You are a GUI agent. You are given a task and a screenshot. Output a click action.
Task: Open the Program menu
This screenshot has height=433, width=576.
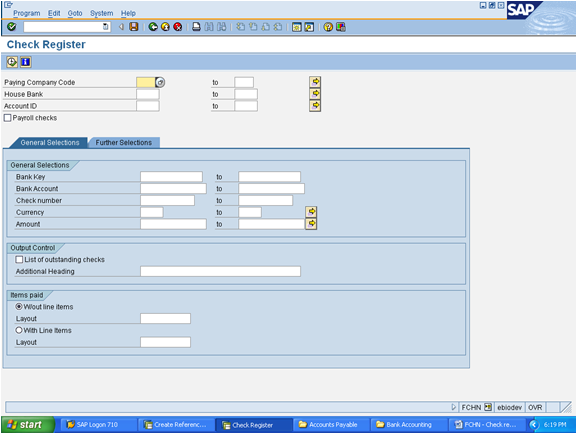pos(26,13)
